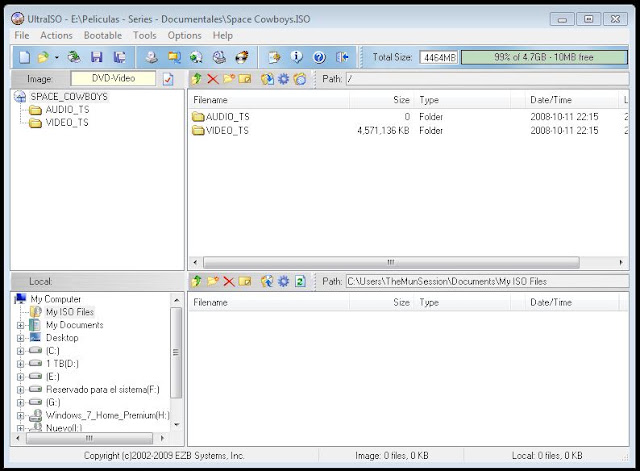The image size is (640, 471).
Task: Expand the Windows_7_Home_Premium(H:) node
Action: pos(20,415)
